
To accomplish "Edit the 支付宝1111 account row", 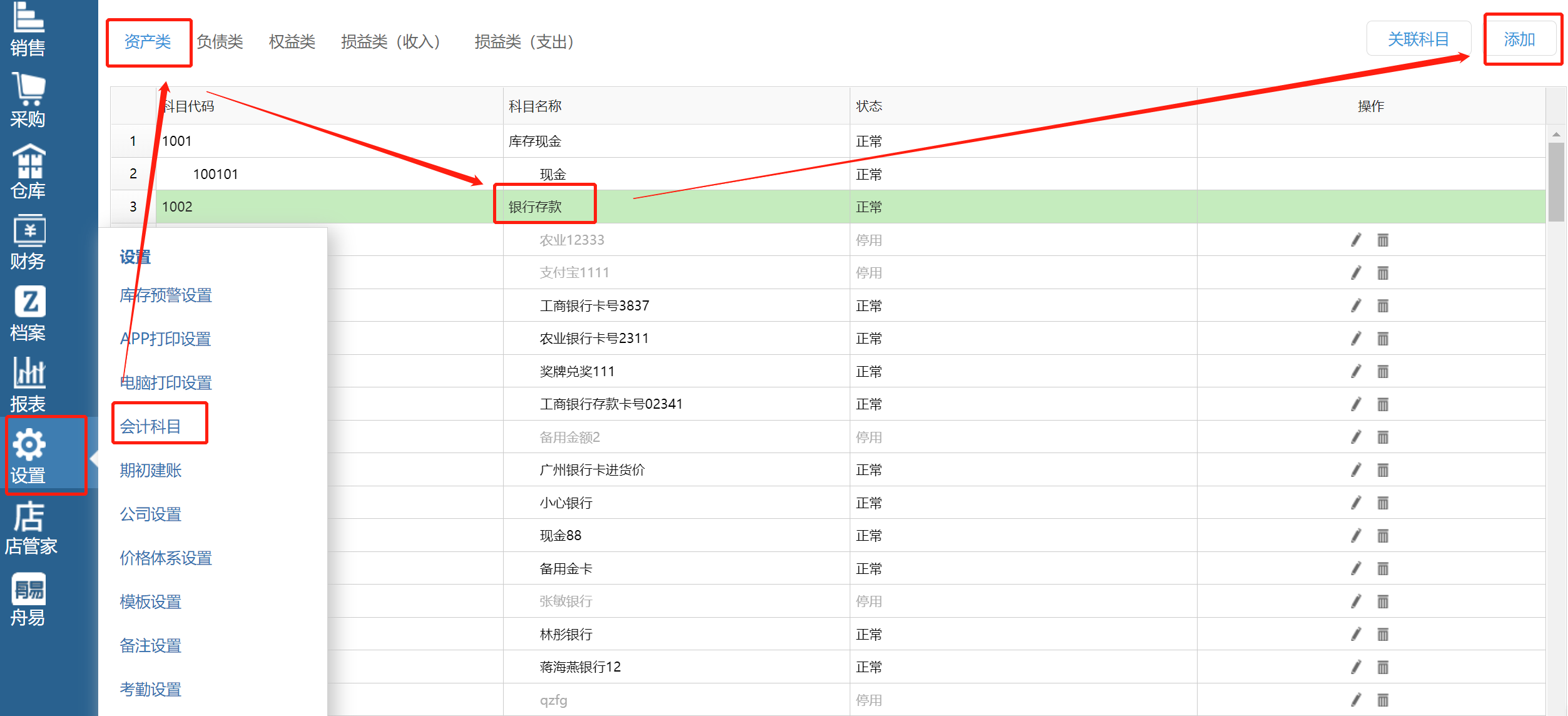I will 1356,273.
